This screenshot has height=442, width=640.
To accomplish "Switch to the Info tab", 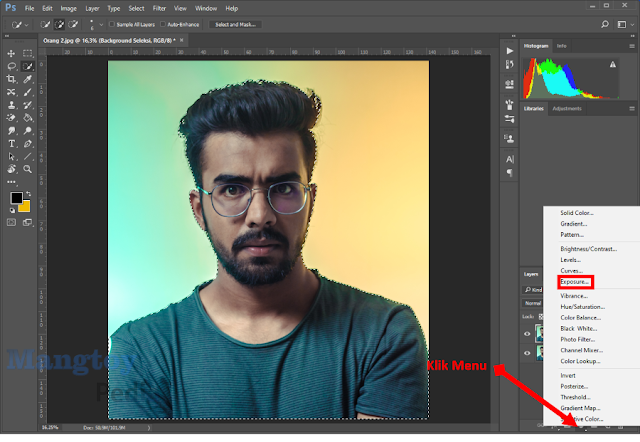I will click(x=562, y=46).
